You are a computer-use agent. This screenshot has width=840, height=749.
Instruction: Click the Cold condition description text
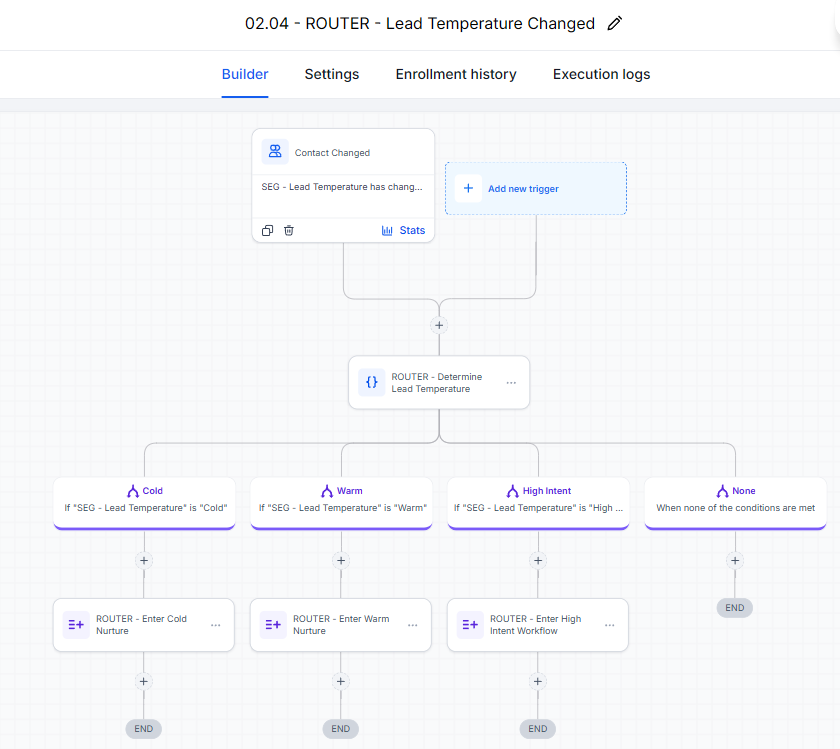click(146, 508)
